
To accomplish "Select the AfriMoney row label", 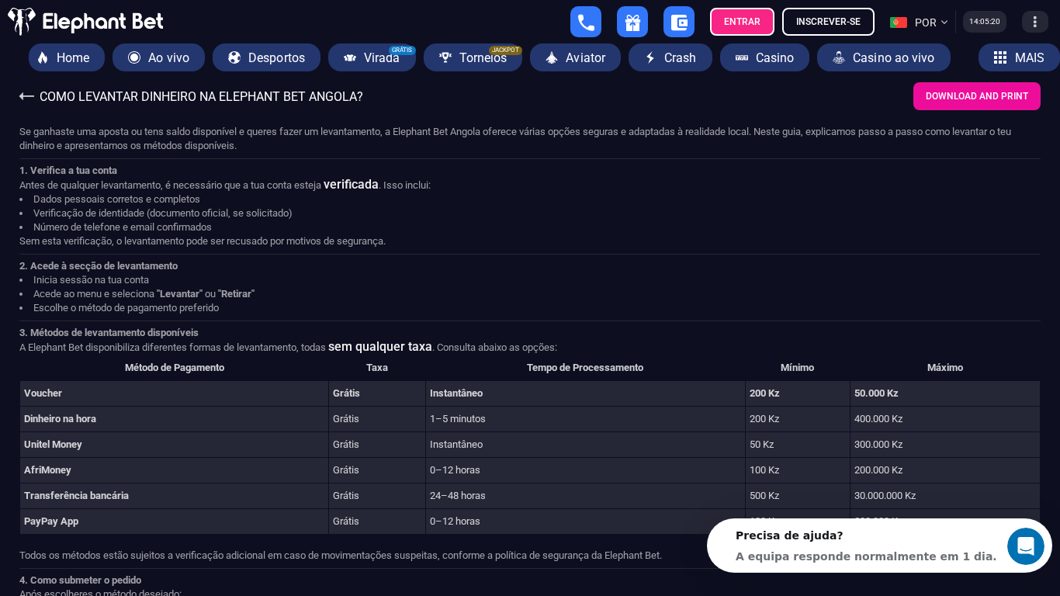I will 47,470.
